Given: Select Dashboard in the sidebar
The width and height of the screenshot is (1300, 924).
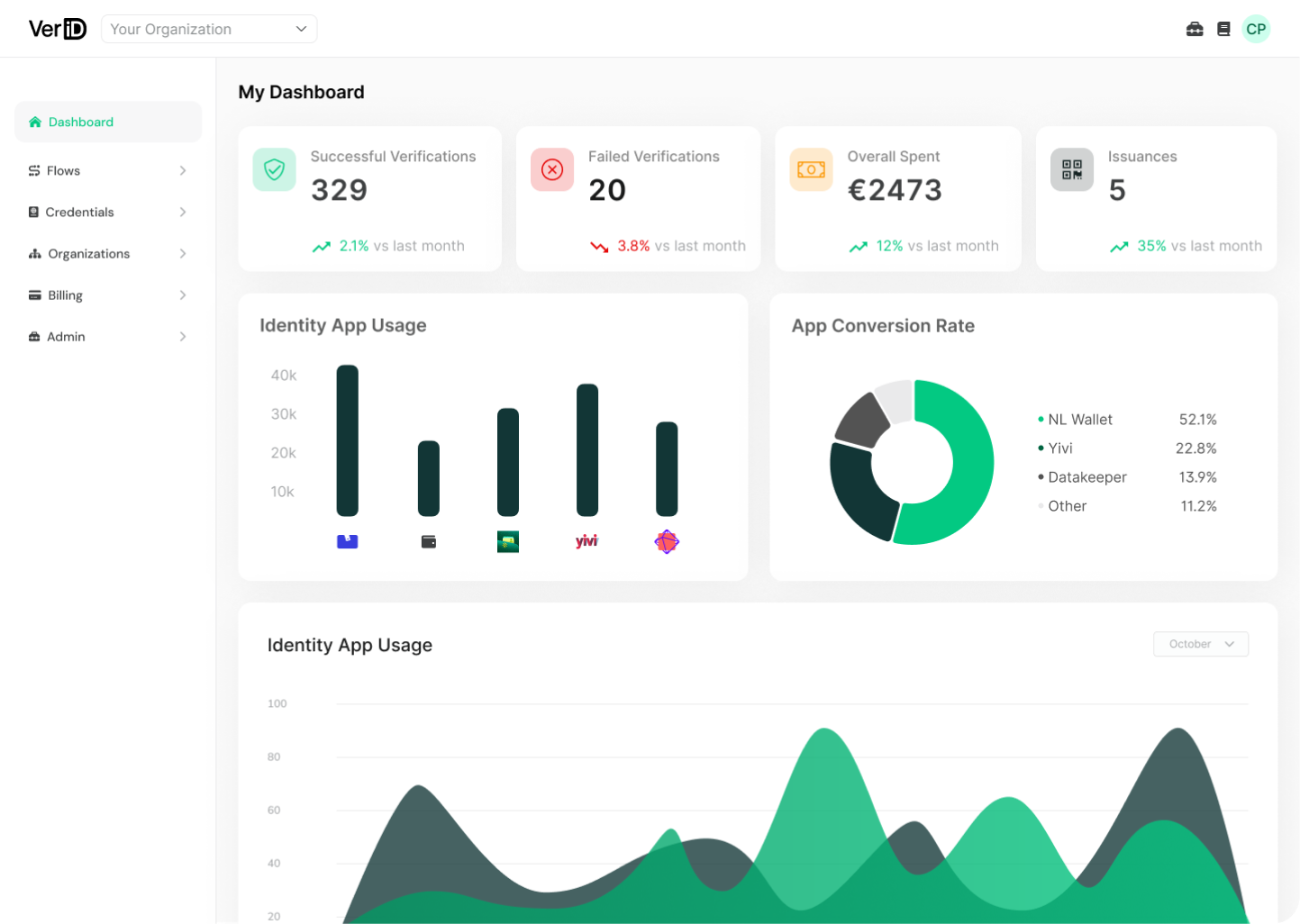Looking at the screenshot, I should tap(81, 122).
